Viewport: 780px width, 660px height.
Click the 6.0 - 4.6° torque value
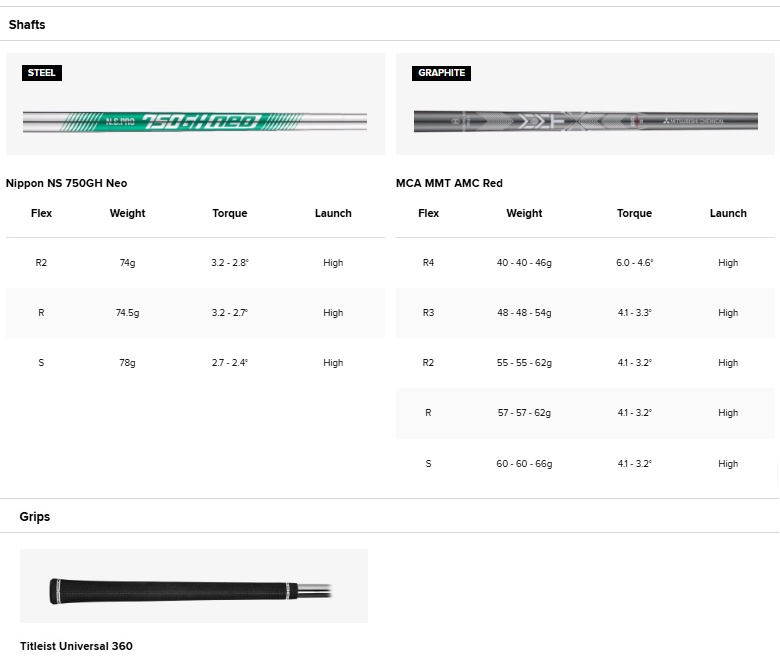click(x=634, y=263)
